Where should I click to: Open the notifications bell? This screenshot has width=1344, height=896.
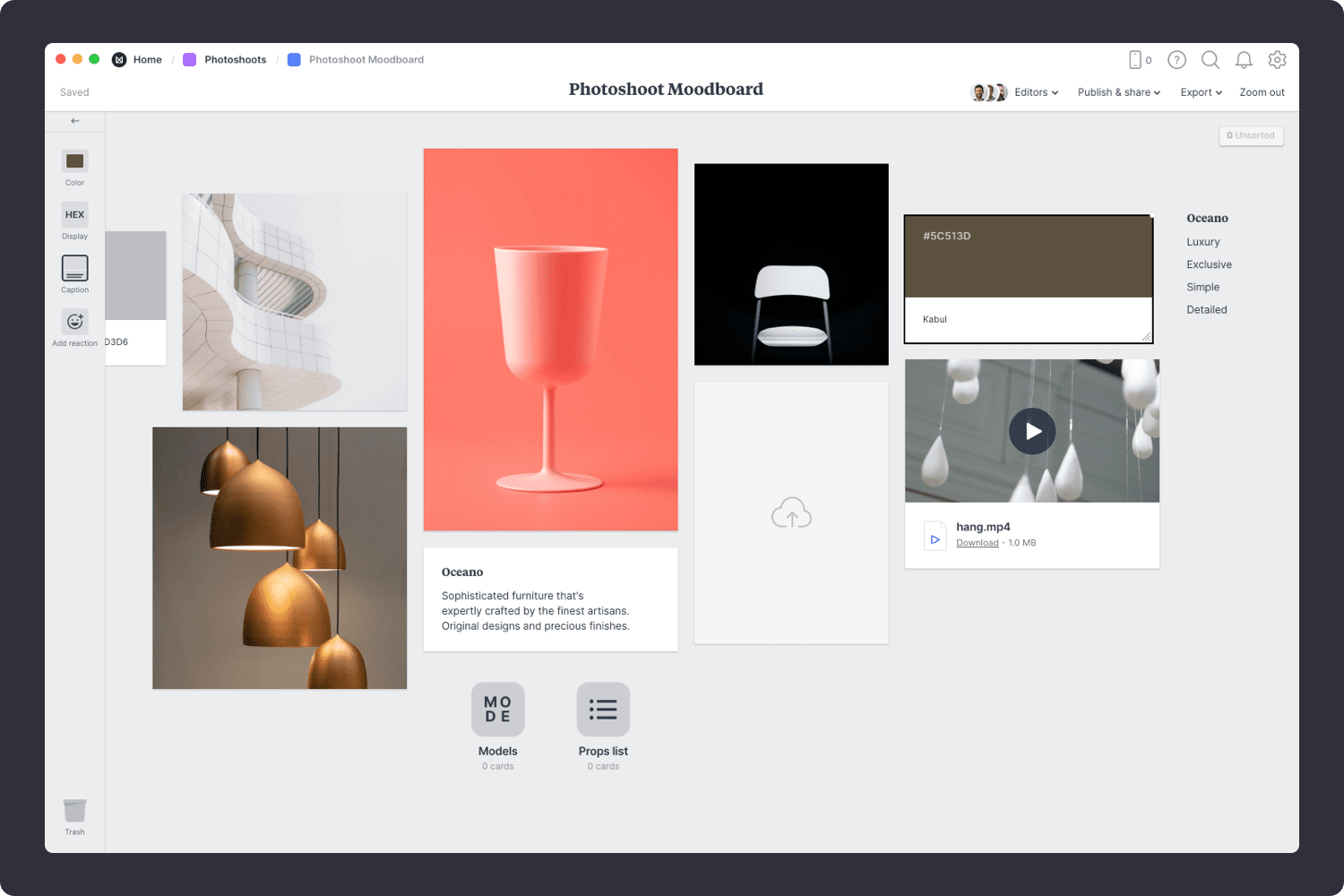click(1244, 60)
